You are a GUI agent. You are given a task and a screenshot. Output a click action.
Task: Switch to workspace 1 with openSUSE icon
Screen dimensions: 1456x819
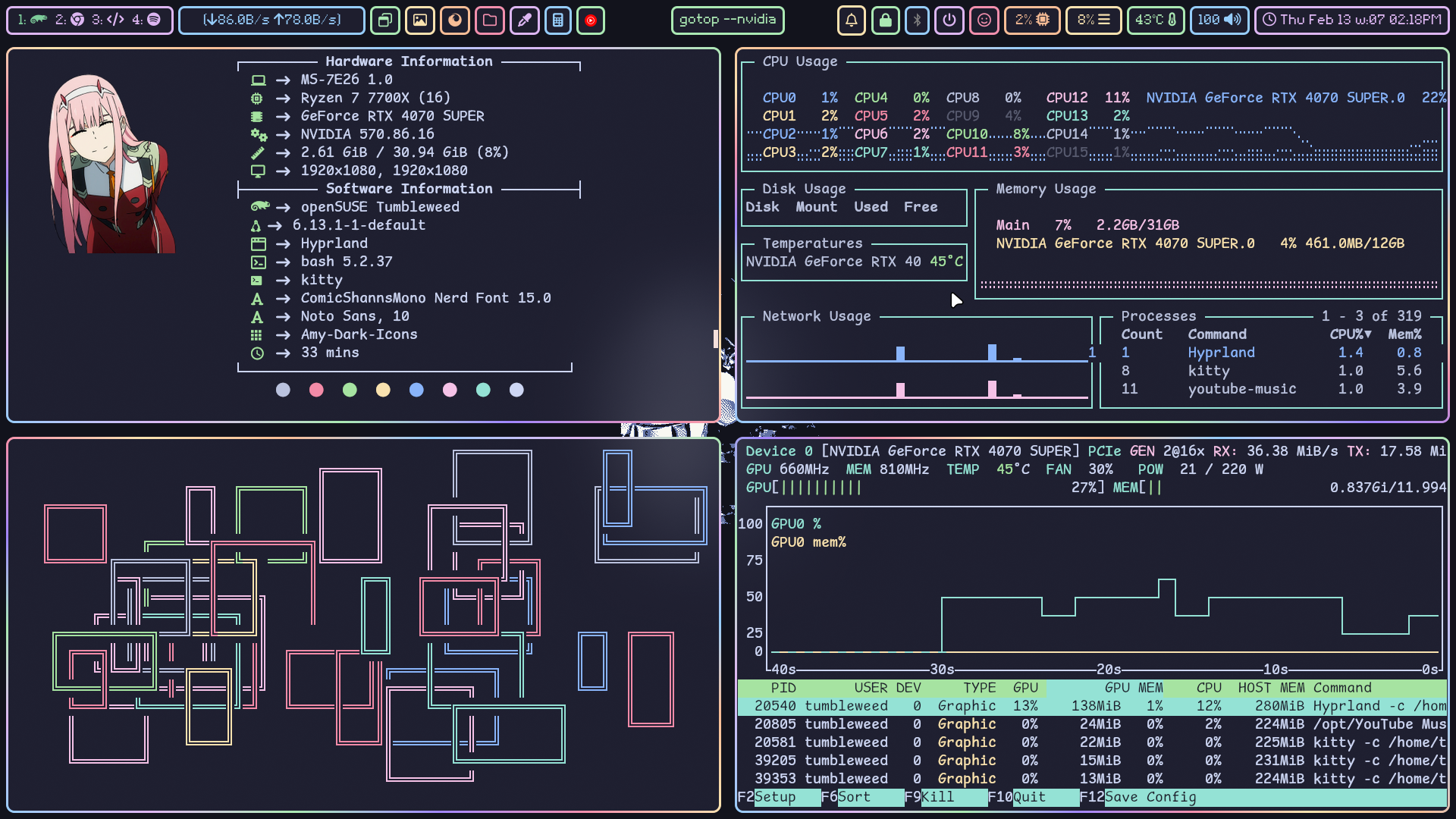pos(32,20)
